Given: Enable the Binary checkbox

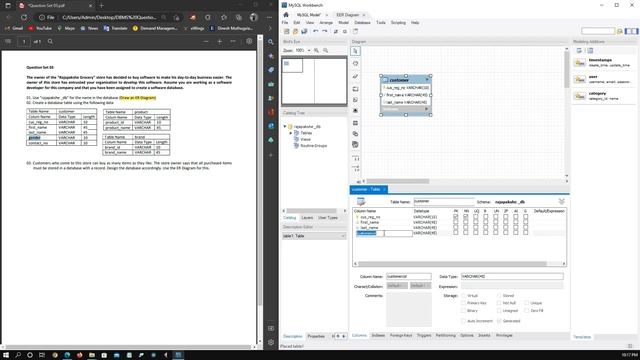Looking at the screenshot, I should click(463, 311).
